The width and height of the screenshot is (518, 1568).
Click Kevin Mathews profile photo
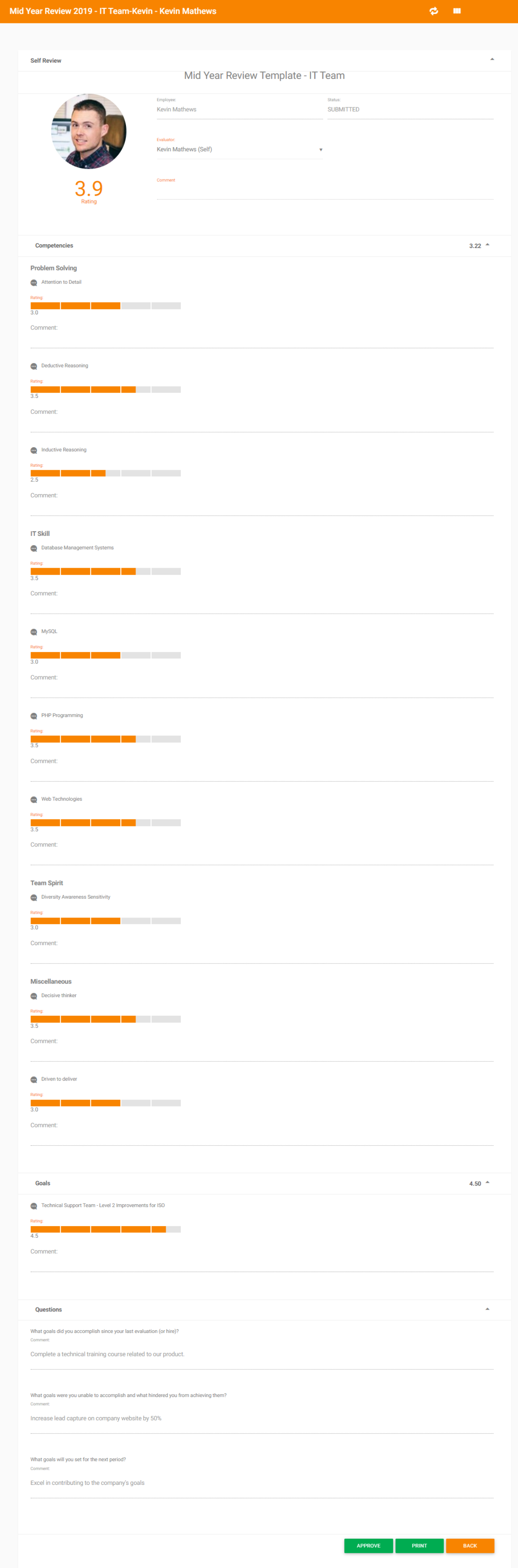[89, 131]
